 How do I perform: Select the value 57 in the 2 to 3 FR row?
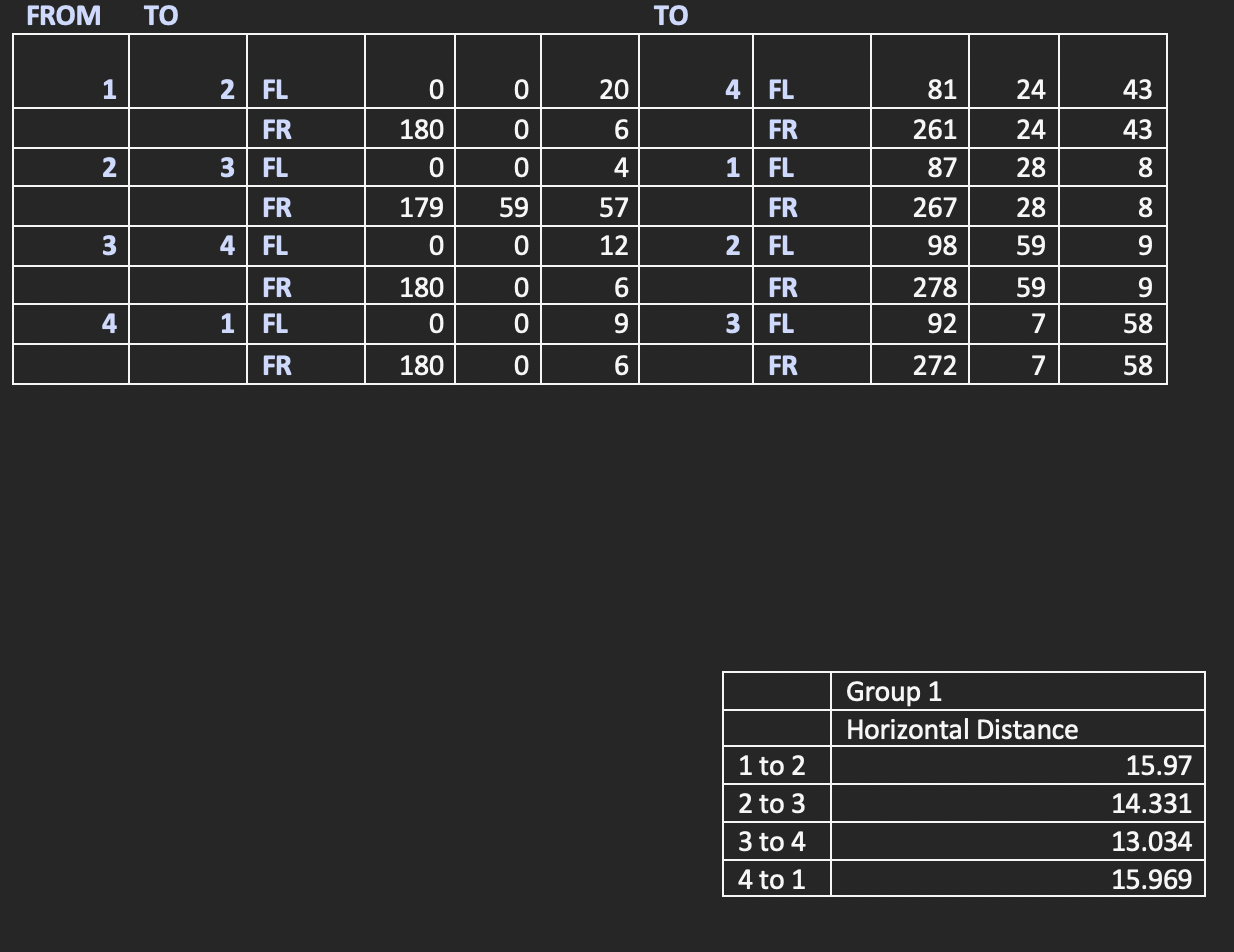pyautogui.click(x=614, y=207)
